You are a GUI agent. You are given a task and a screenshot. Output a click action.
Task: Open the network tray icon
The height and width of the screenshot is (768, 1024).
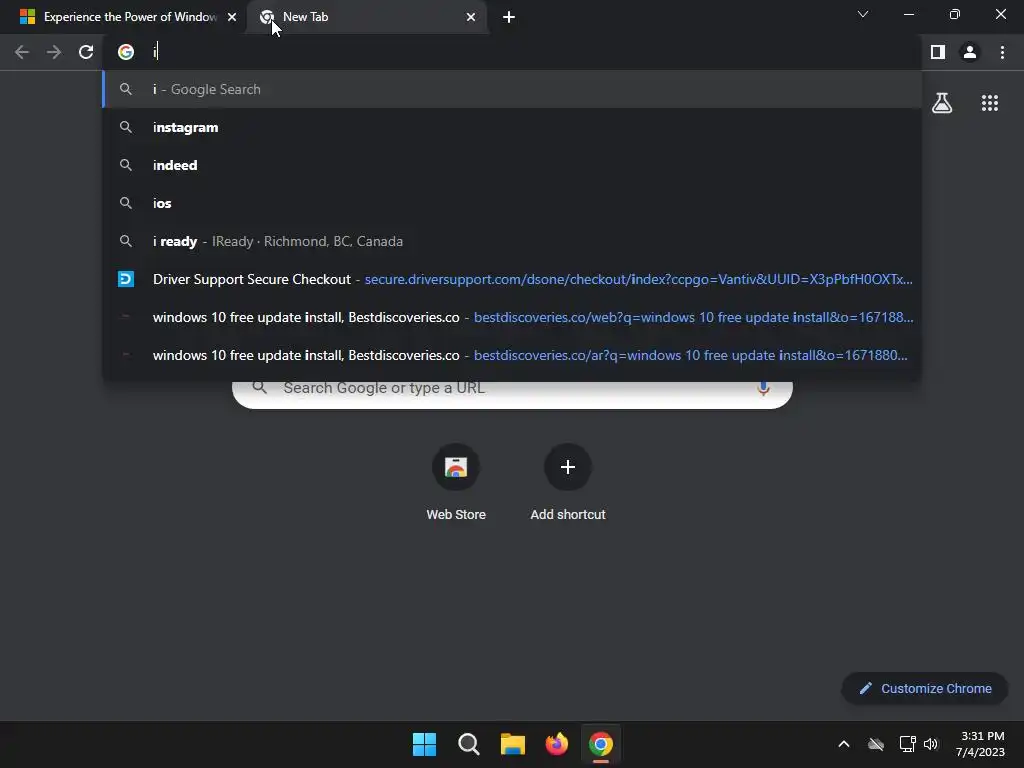[907, 744]
